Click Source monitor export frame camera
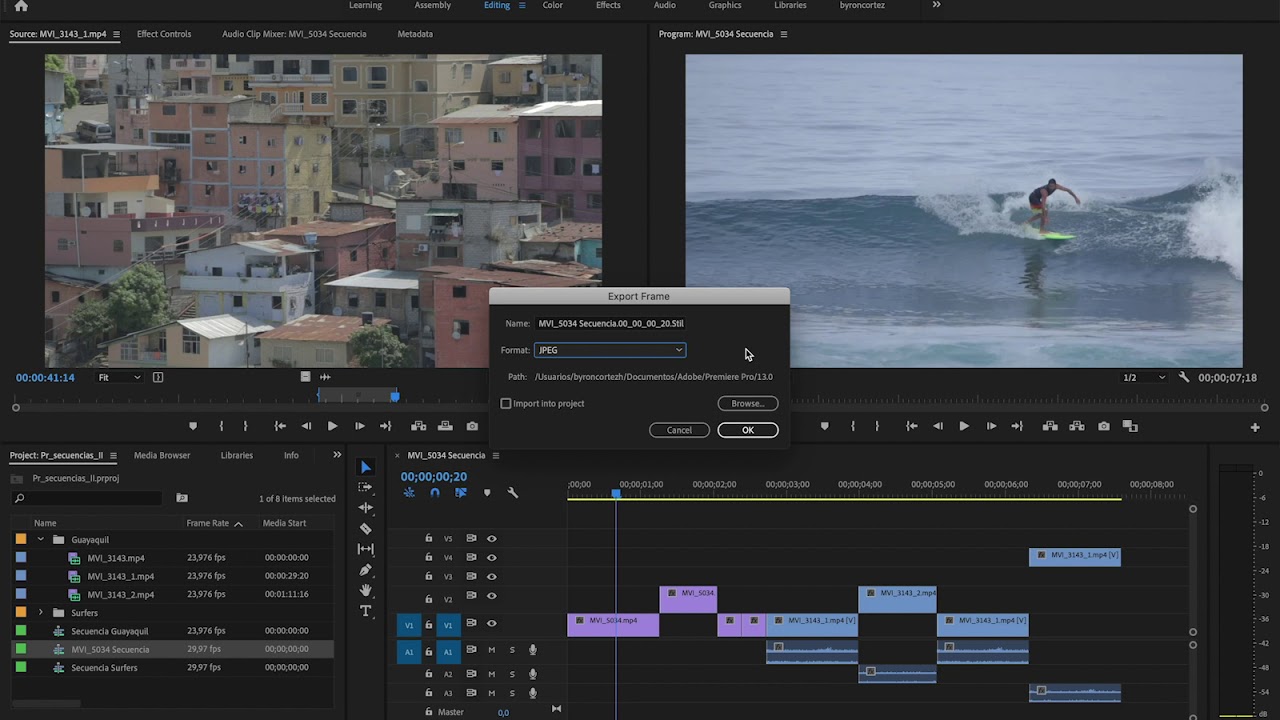The width and height of the screenshot is (1280, 720). tap(472, 426)
